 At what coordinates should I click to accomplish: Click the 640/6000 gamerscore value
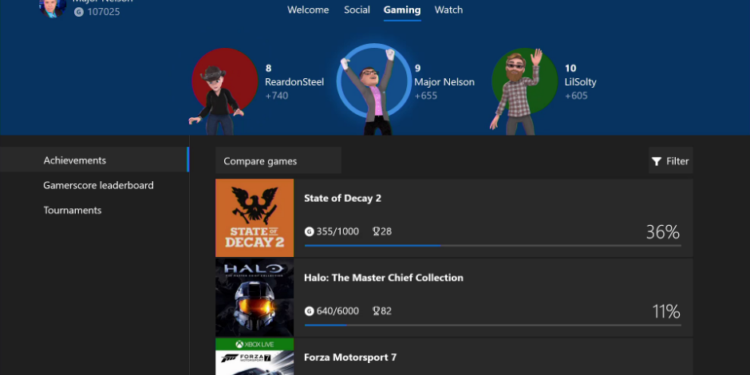pos(337,311)
